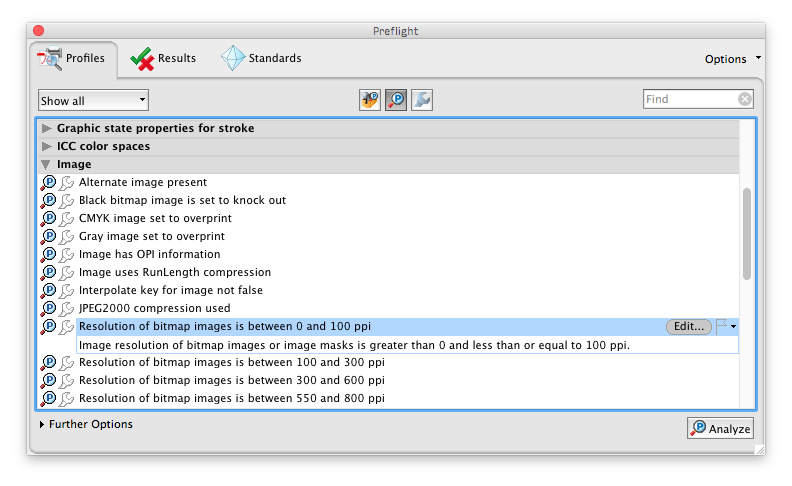Click wrench icon beside Alternate image present

pyautogui.click(x=67, y=183)
